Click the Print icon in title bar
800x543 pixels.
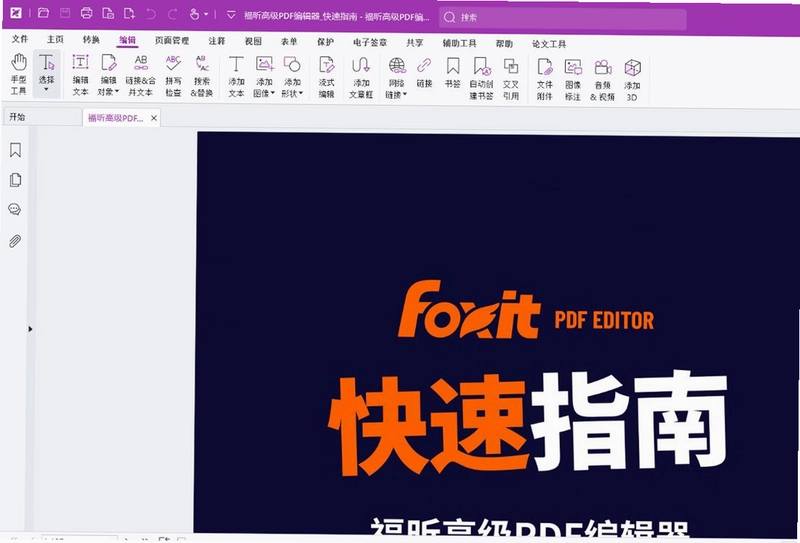click(x=87, y=13)
